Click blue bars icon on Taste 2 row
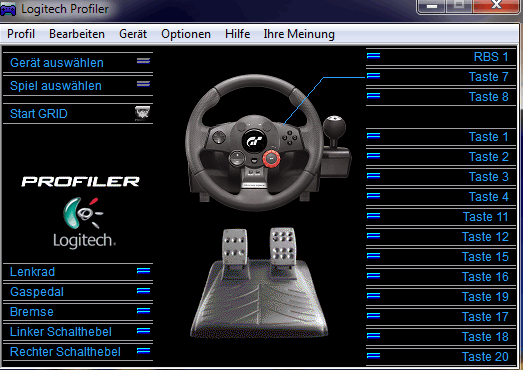This screenshot has height=370, width=523. click(374, 155)
